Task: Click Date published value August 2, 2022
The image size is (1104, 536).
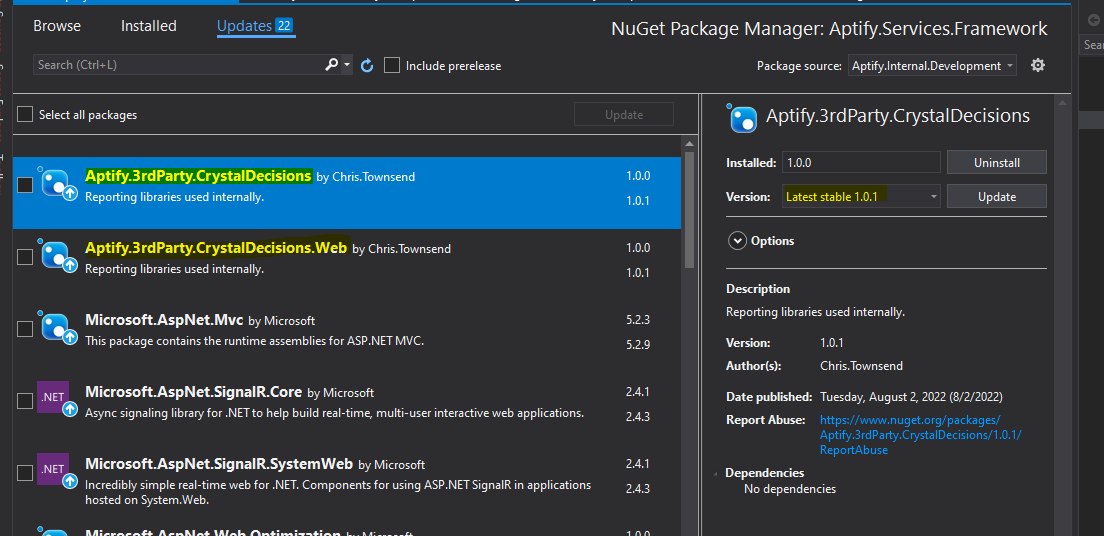Action: pos(911,397)
